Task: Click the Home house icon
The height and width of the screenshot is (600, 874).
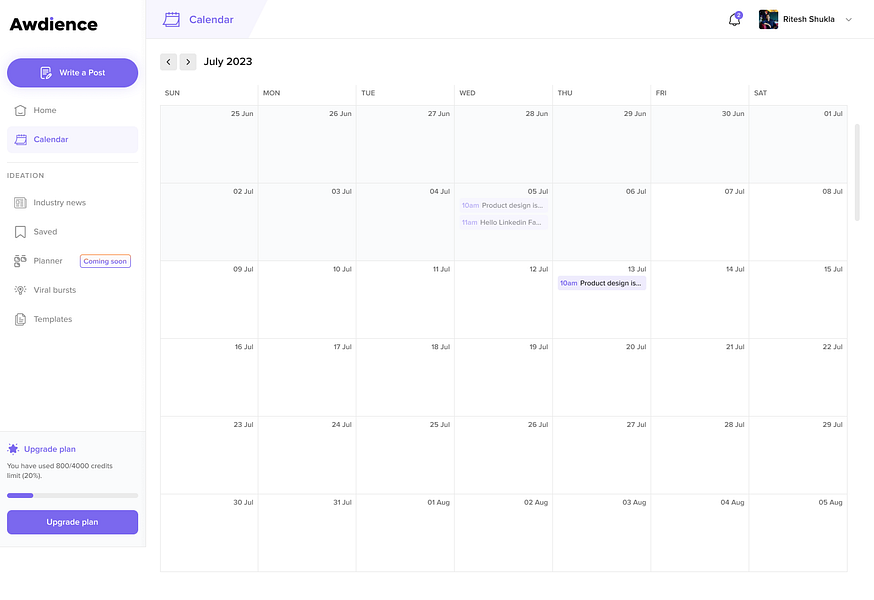Action: coord(20,110)
